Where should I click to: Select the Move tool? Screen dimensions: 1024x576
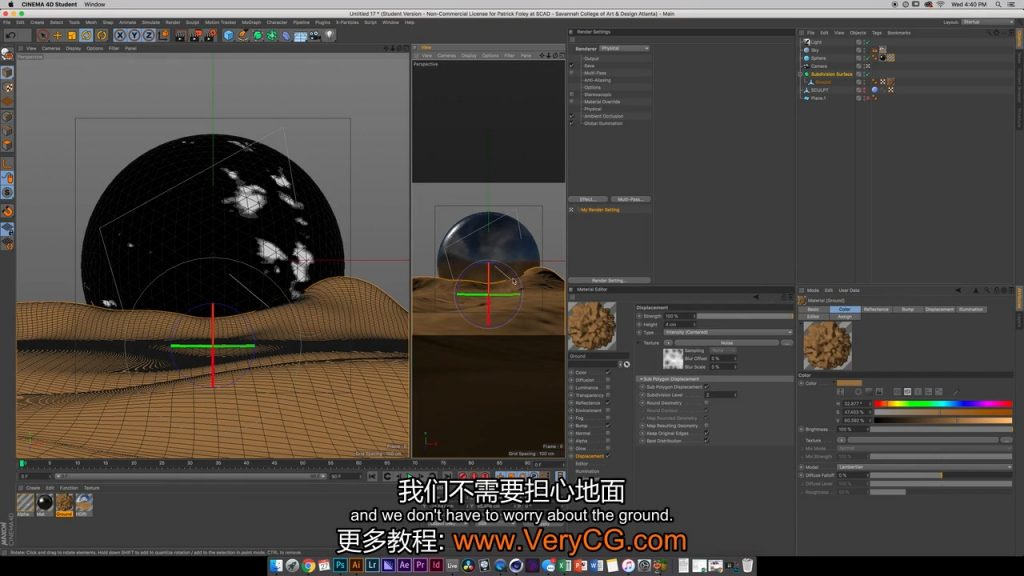57,35
